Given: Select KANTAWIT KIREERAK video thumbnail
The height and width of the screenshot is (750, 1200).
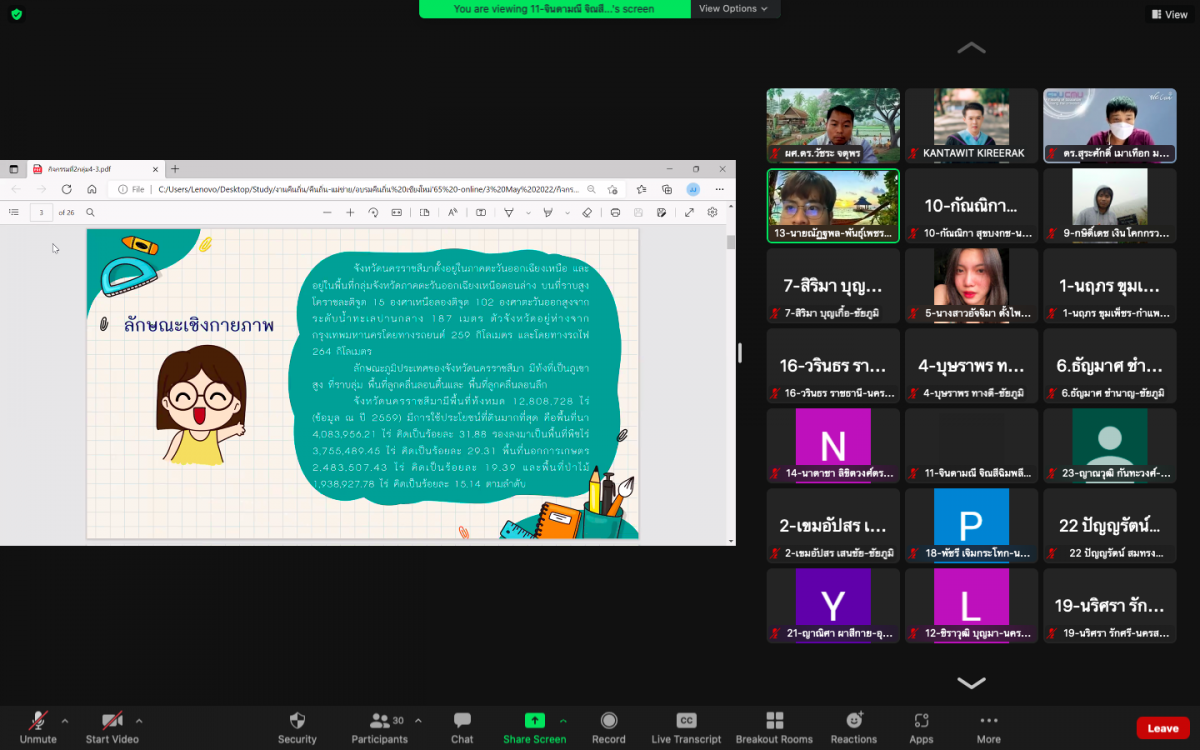Looking at the screenshot, I should coord(971,124).
